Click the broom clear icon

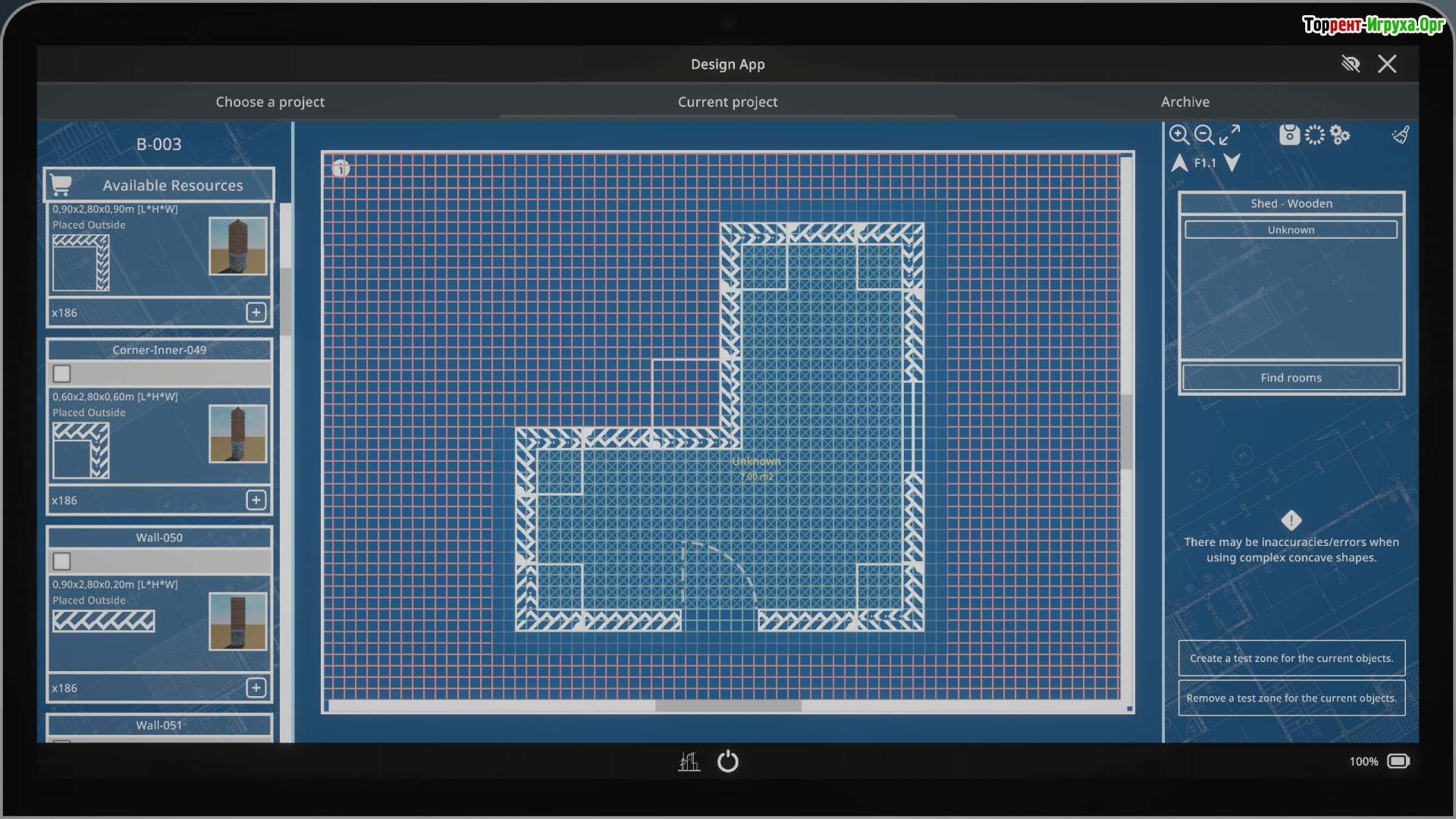(1400, 135)
